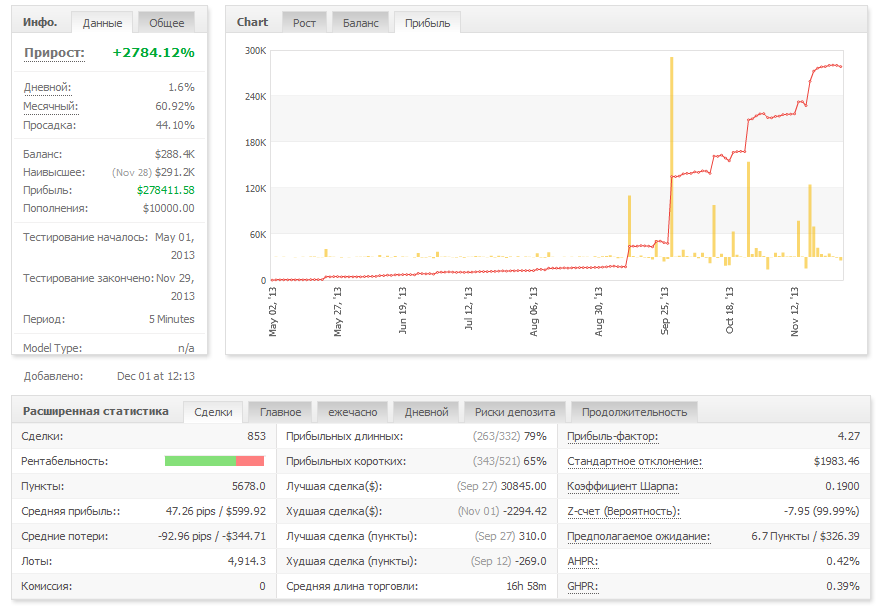Click the Прирост label link

click(x=54, y=53)
